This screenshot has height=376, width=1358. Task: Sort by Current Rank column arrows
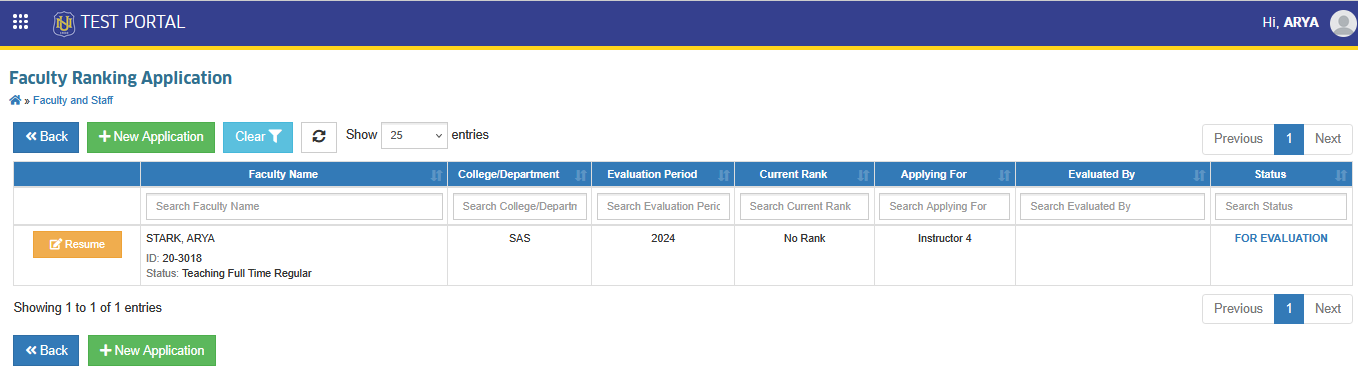864,175
